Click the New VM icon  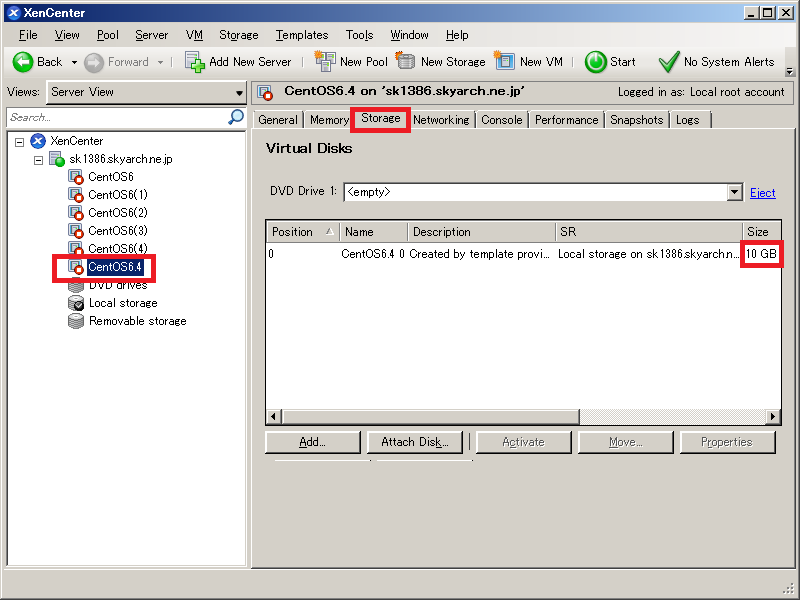(x=504, y=61)
